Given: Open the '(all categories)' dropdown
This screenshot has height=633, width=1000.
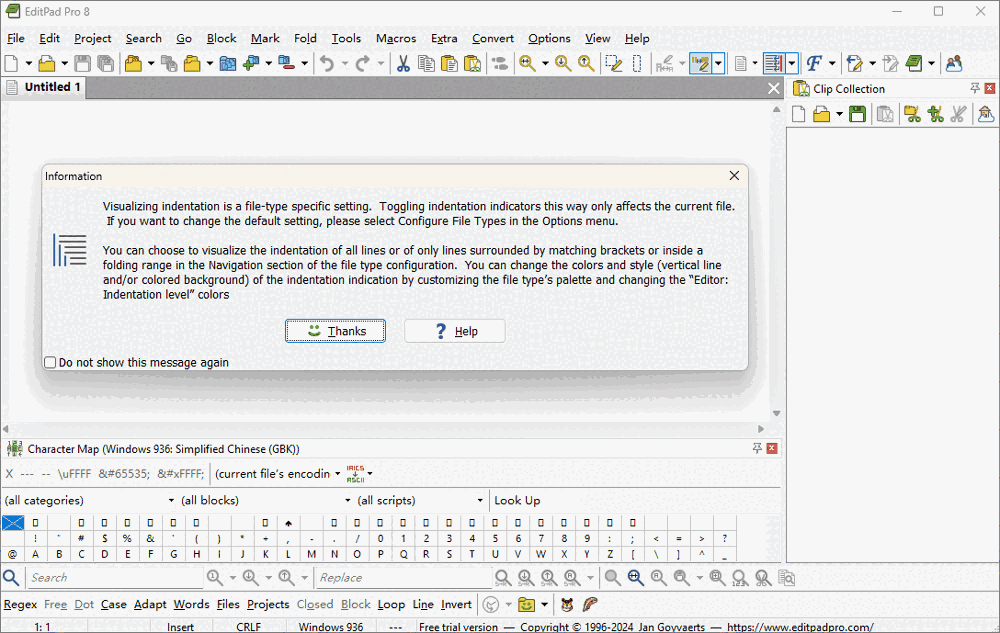Looking at the screenshot, I should click(x=85, y=500).
